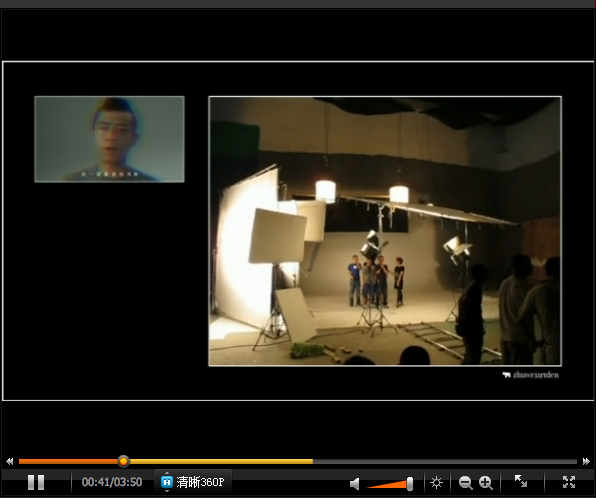The image size is (596, 498).
Task: Click the small face video thumbnail
Action: pos(109,139)
